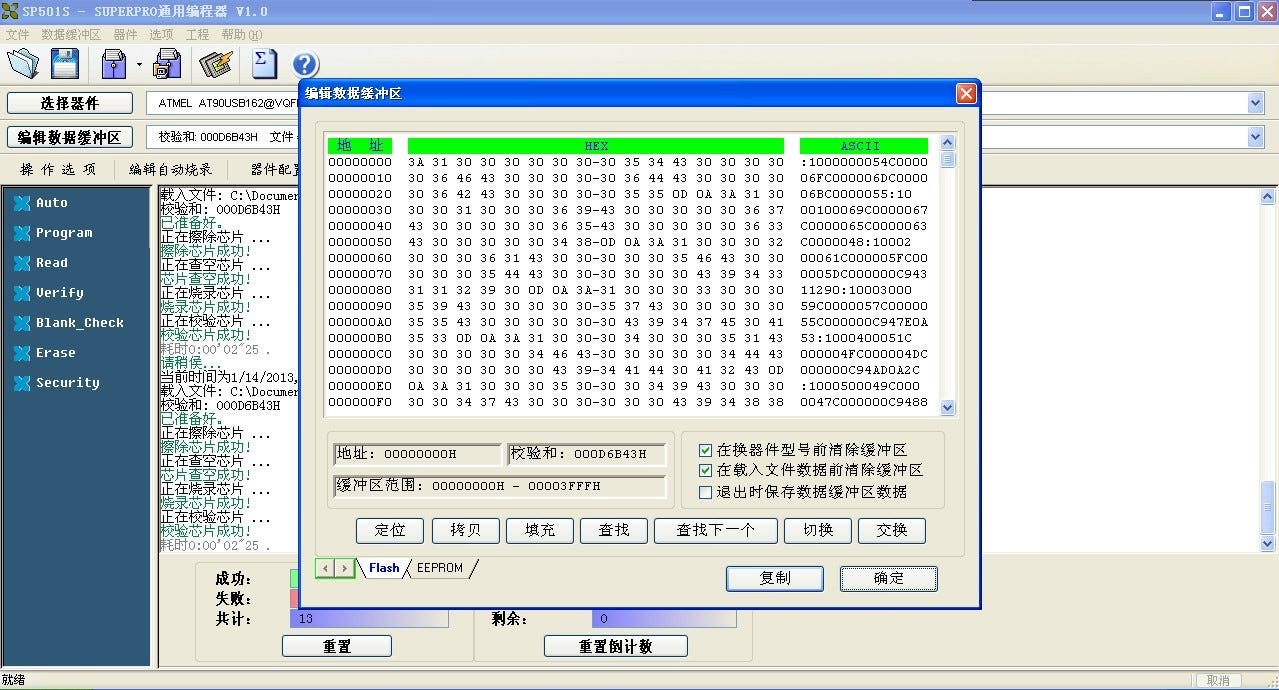Image resolution: width=1279 pixels, height=690 pixels.
Task: Open help with the blue question icon
Action: [305, 65]
